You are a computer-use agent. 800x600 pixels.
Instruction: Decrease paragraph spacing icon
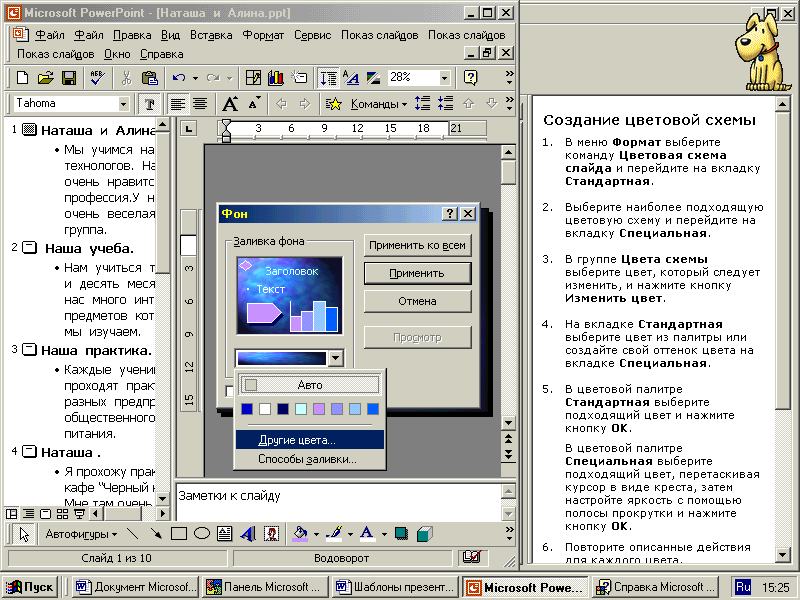445,104
